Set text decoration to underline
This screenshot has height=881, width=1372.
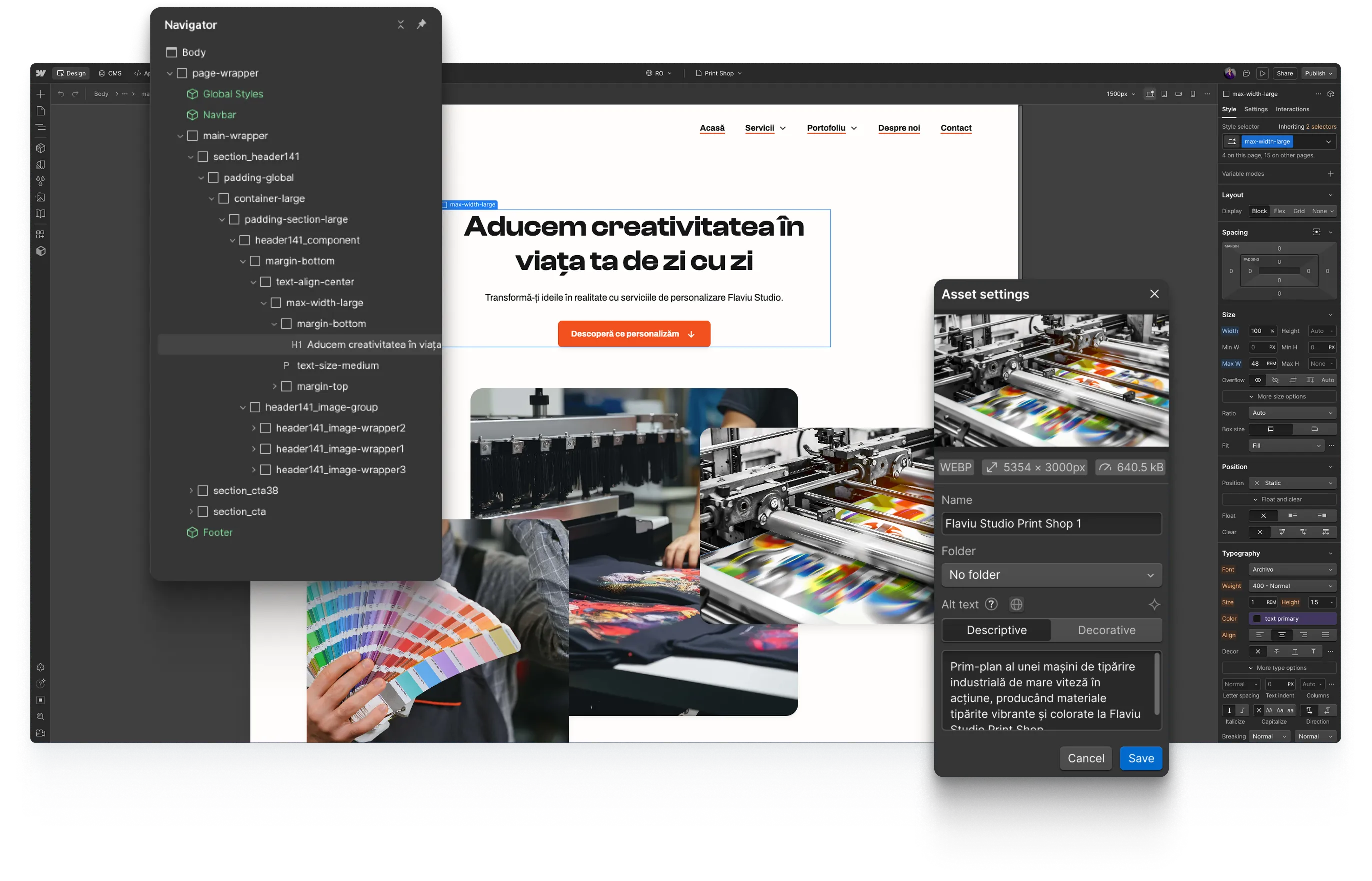click(x=1295, y=652)
